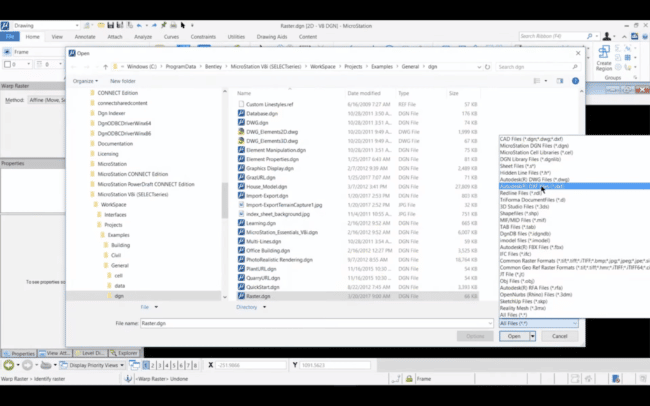Screen dimensions: 650x406
Task: Click the Print icon in the quick access toolbar
Action: 173,25
